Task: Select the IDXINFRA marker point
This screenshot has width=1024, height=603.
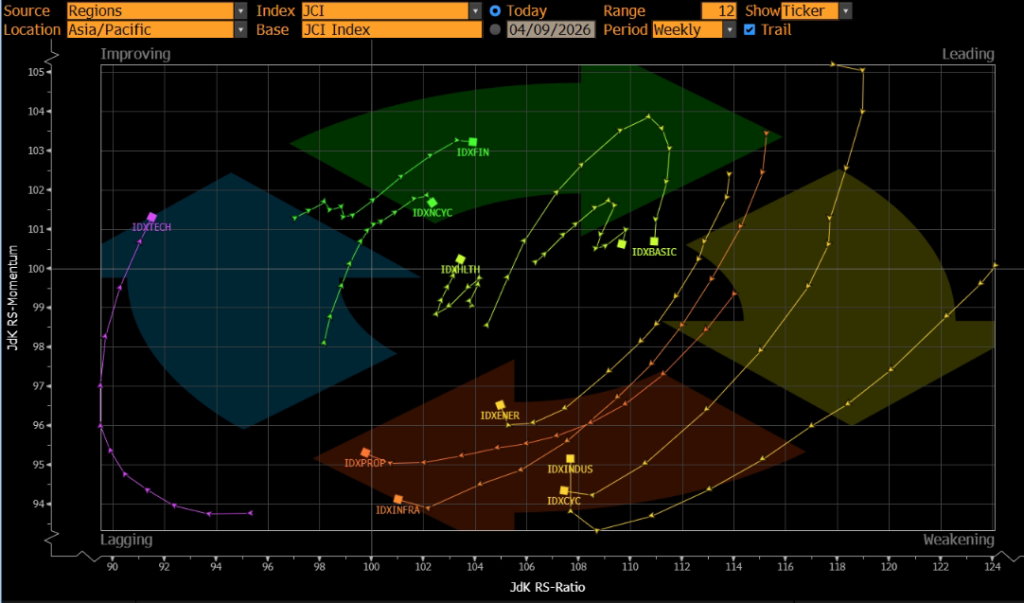Action: [x=398, y=499]
